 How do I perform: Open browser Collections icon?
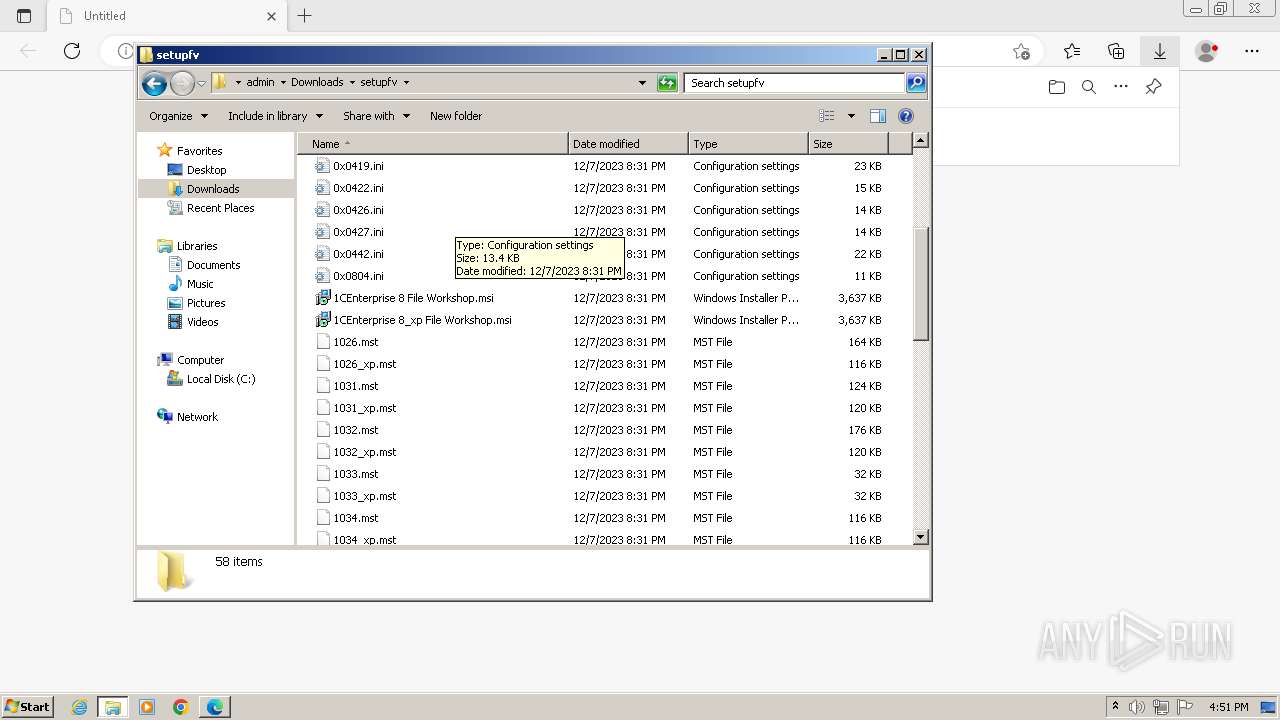point(1116,51)
